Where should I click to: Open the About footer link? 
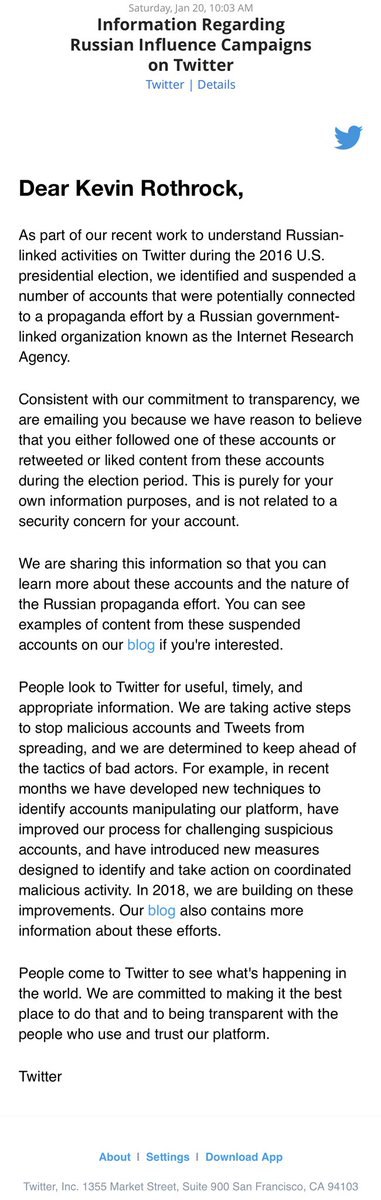[x=114, y=1157]
